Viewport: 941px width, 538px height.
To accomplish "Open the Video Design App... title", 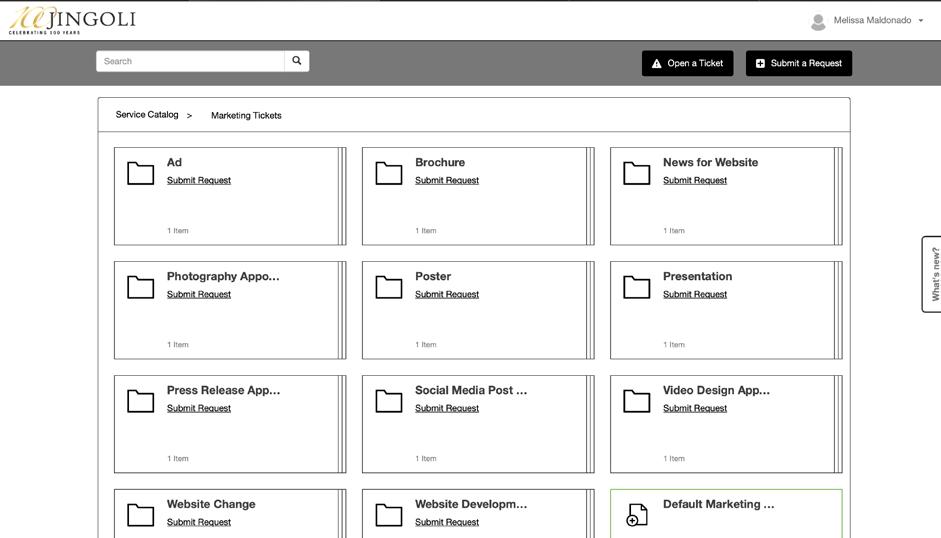I will pyautogui.click(x=717, y=390).
